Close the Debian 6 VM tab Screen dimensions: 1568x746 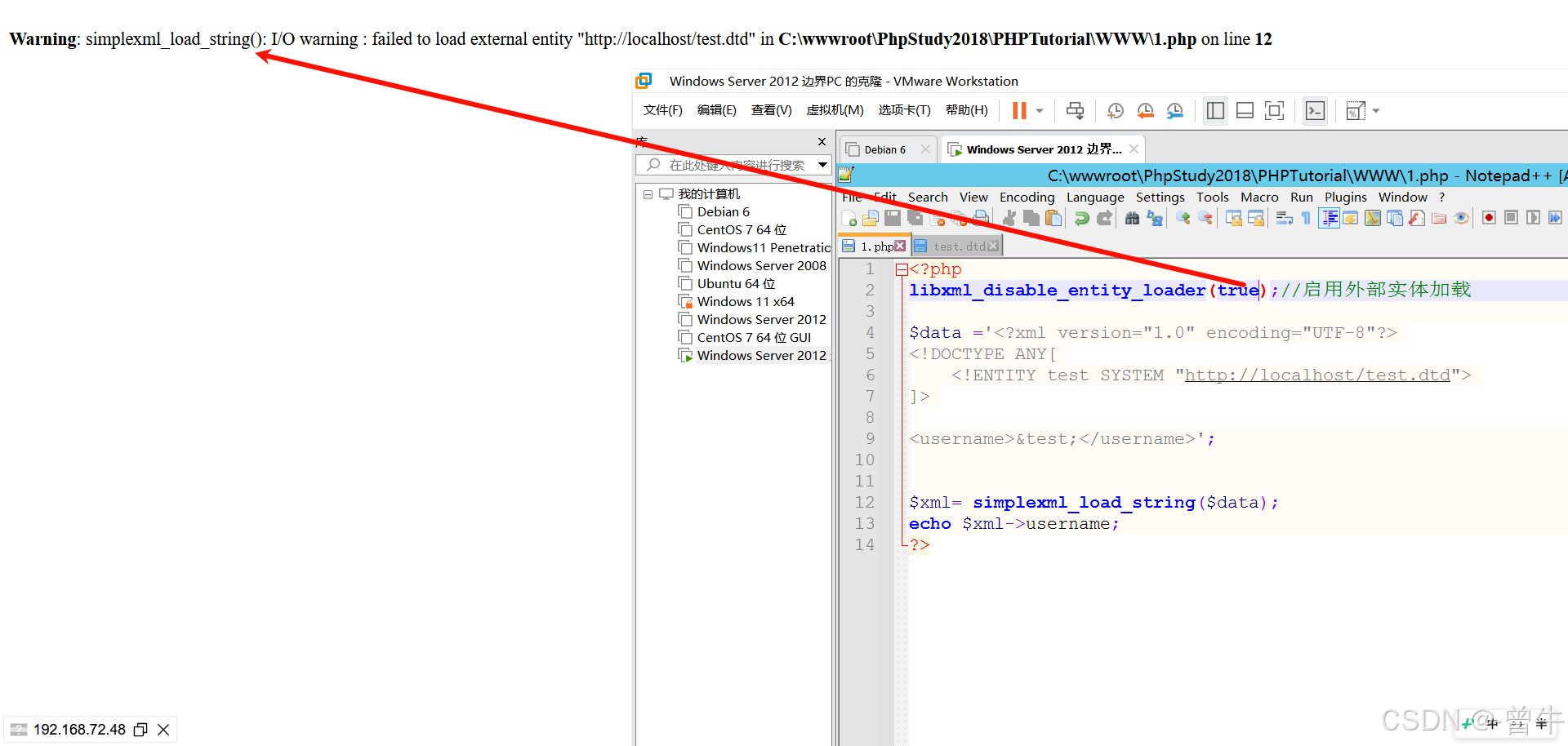(x=925, y=149)
